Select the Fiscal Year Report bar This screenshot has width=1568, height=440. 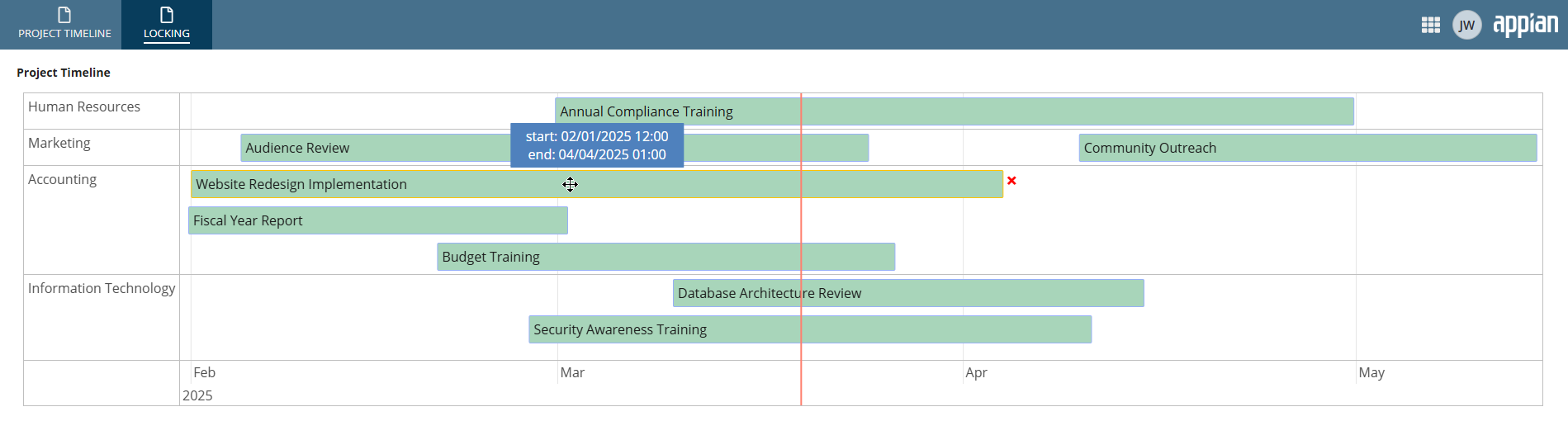pyautogui.click(x=378, y=220)
